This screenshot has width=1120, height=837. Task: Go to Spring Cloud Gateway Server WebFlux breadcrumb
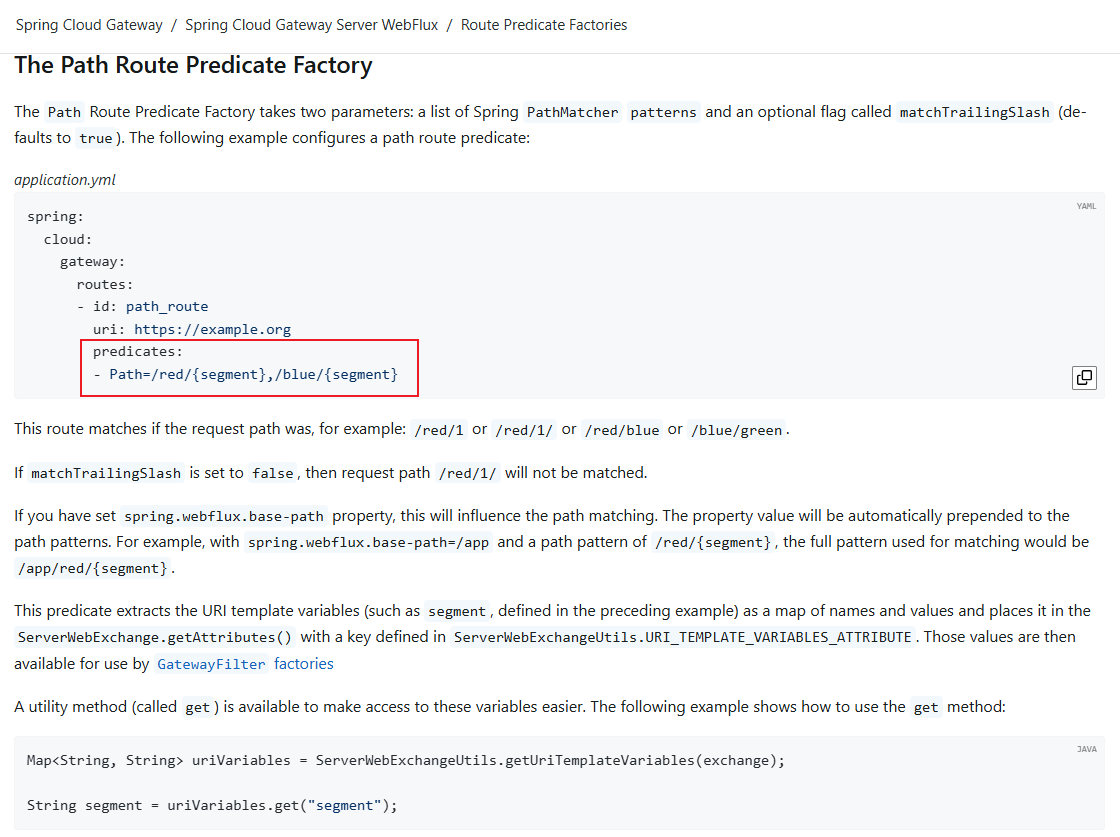tap(311, 25)
